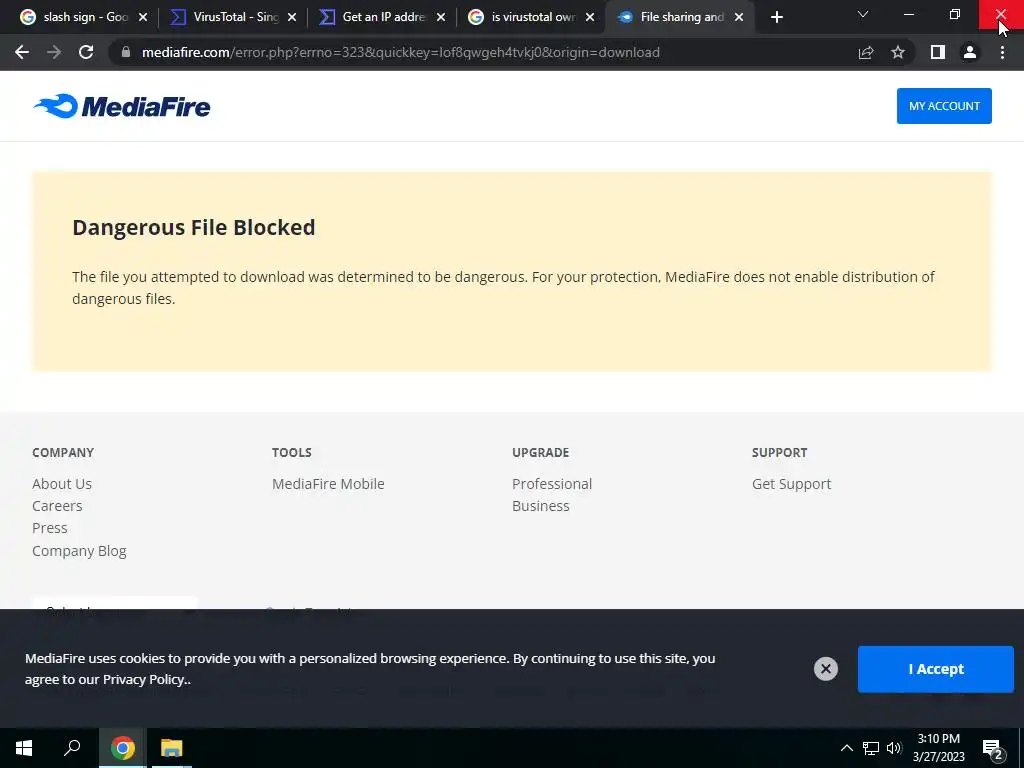Viewport: 1024px width, 768px height.
Task: Share this page icon in address bar
Action: point(866,52)
